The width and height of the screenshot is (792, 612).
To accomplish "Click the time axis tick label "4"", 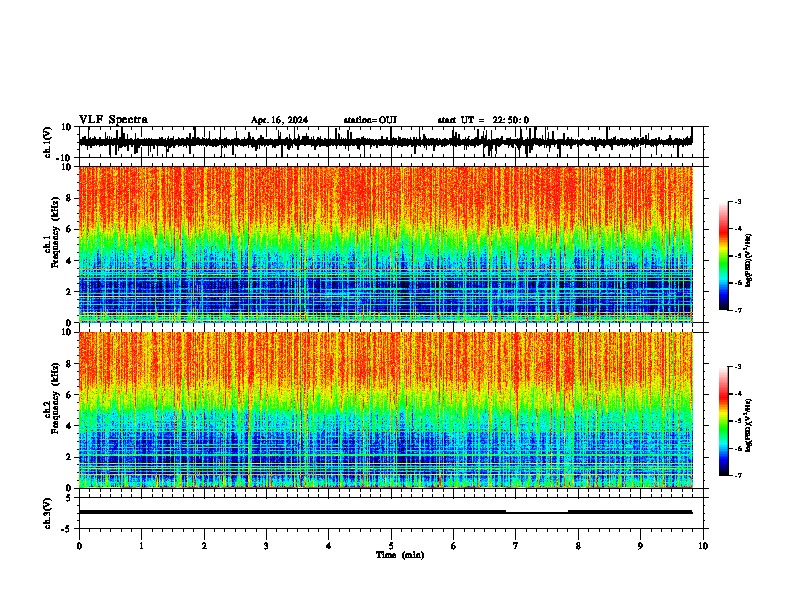I will (329, 546).
